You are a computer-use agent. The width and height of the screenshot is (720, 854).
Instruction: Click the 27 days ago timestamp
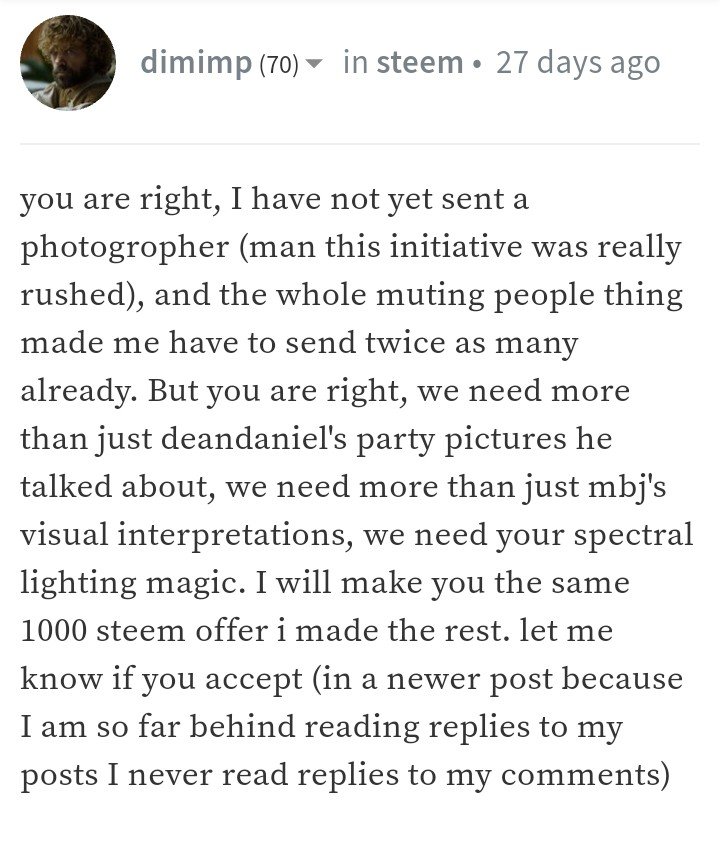click(x=578, y=63)
